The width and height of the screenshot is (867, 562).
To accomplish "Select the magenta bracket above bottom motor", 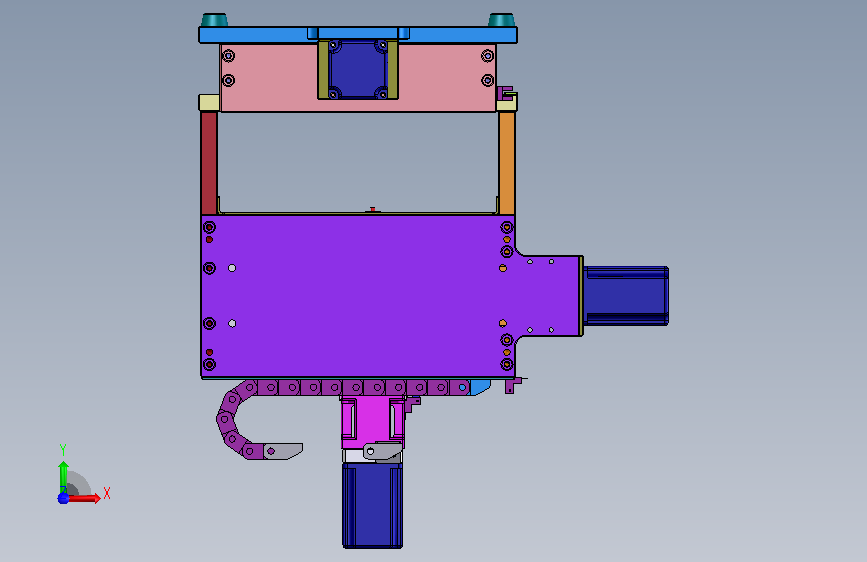I will point(373,420).
